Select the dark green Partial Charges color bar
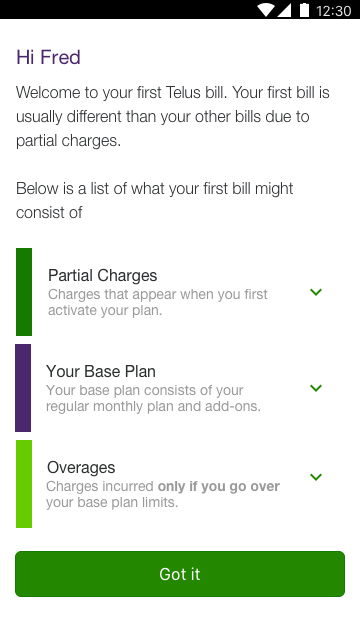Screen dimensions: 360x640 point(24,292)
